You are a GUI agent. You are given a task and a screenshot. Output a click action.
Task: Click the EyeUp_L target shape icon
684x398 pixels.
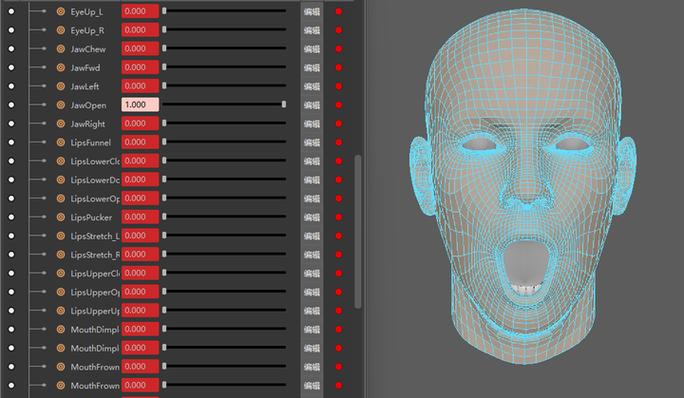pos(61,12)
